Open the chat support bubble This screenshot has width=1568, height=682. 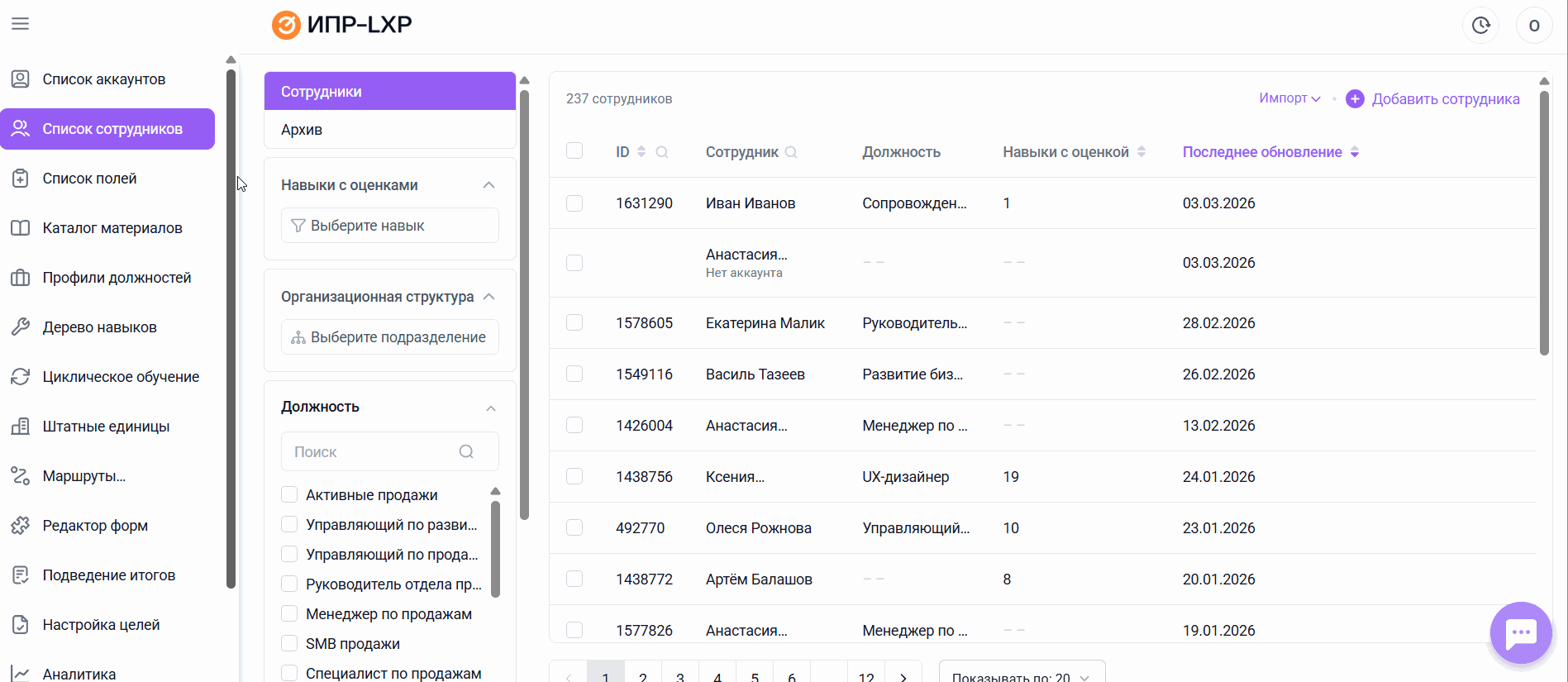pos(1520,633)
